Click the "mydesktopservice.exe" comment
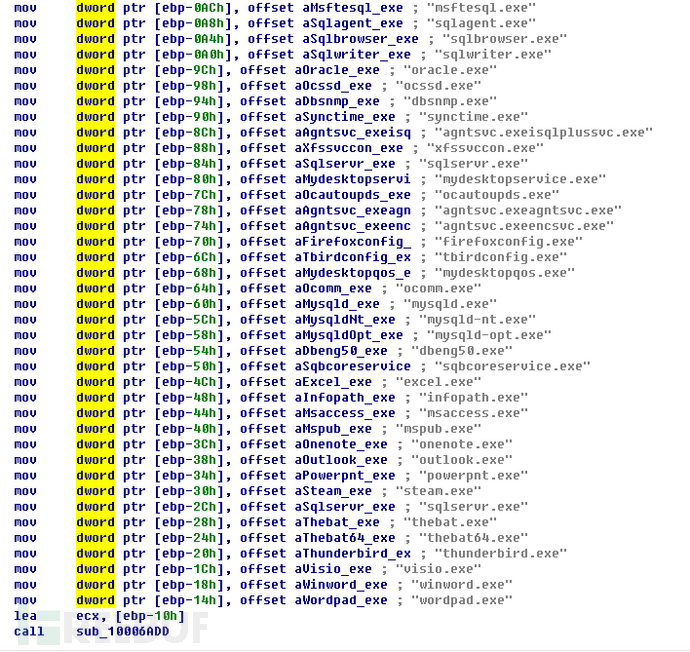Screen dimensions: 690x652 pyautogui.click(x=520, y=179)
